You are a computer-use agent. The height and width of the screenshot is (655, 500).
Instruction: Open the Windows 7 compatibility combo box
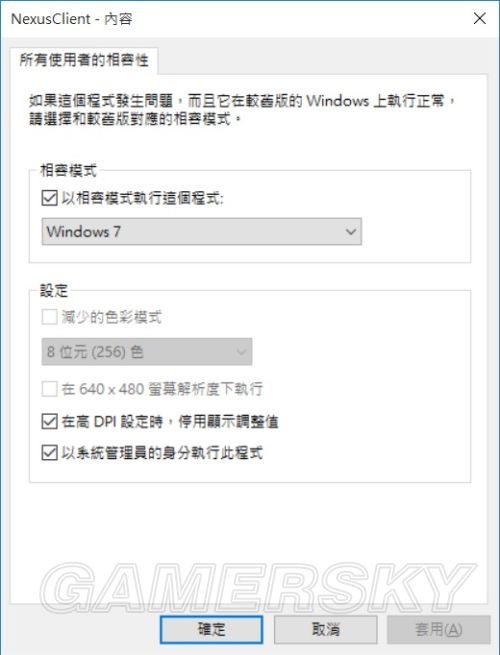click(201, 231)
